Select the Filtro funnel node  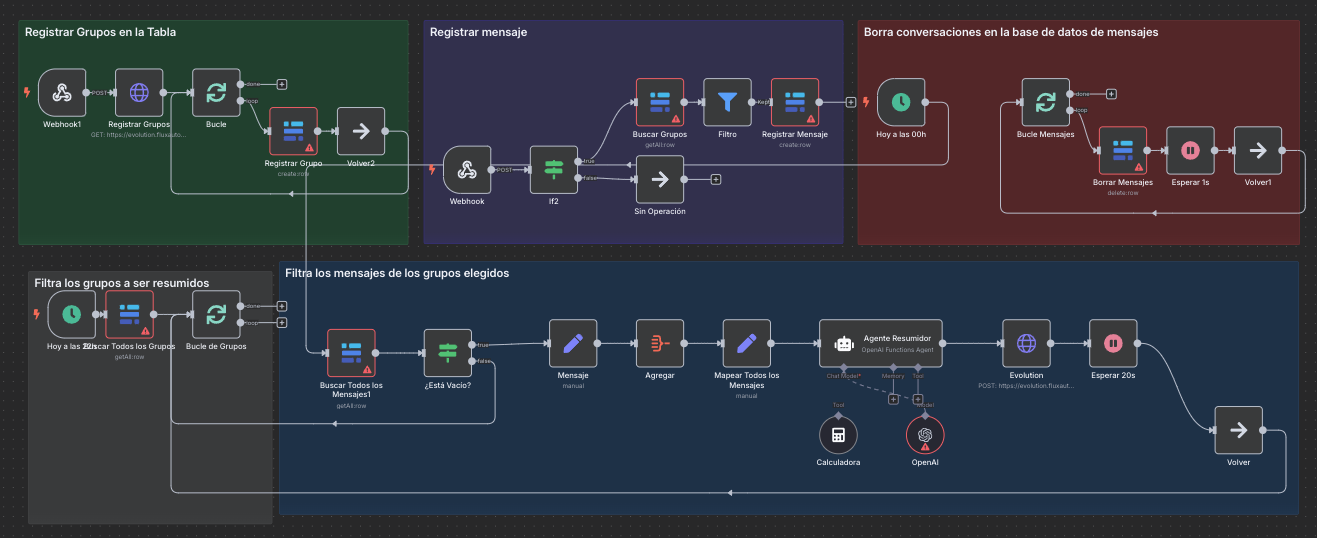[x=727, y=102]
